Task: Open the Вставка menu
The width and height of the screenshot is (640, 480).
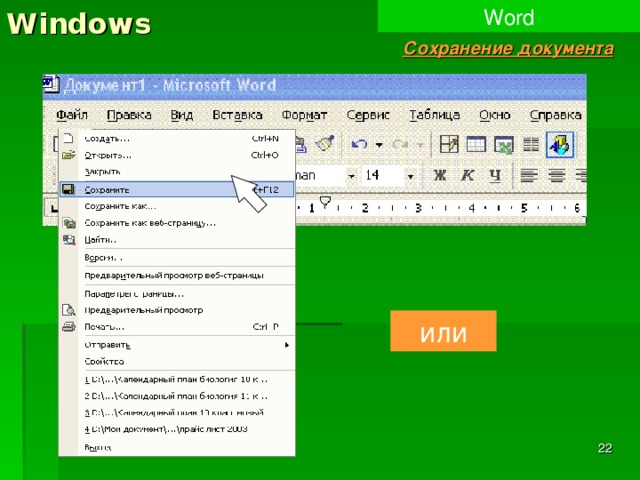Action: [x=237, y=115]
